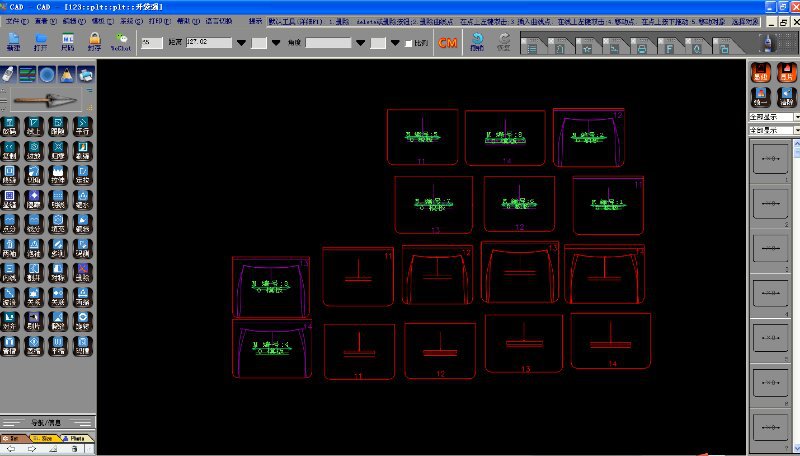Click the yellow pyramid icon atop the left panel
Image resolution: width=800 pixels, height=456 pixels.
66,75
